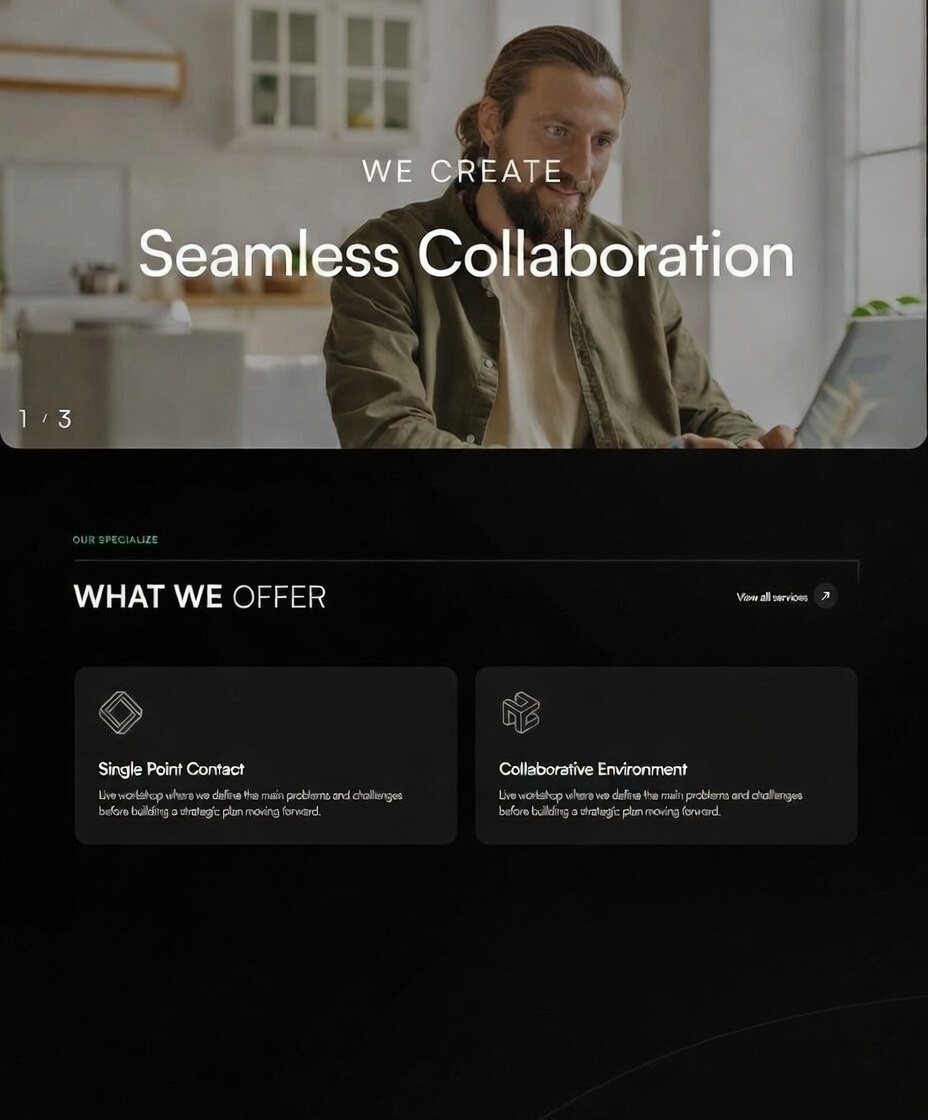
Task: Click the divider line under OUR SPECIALIZE
Action: [466, 561]
